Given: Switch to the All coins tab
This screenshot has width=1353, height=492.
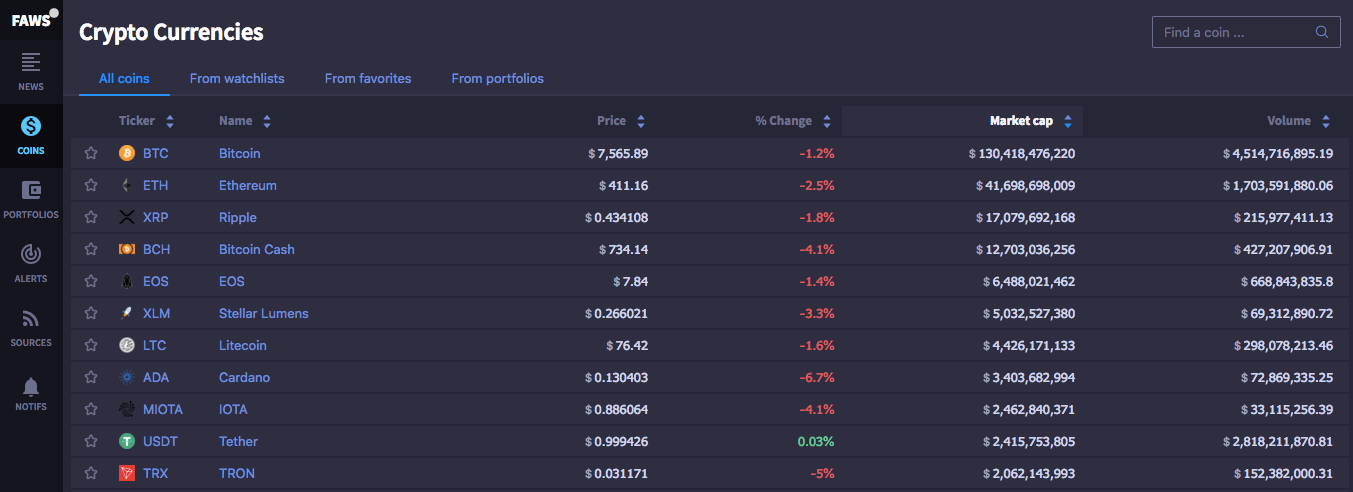Looking at the screenshot, I should tap(124, 78).
